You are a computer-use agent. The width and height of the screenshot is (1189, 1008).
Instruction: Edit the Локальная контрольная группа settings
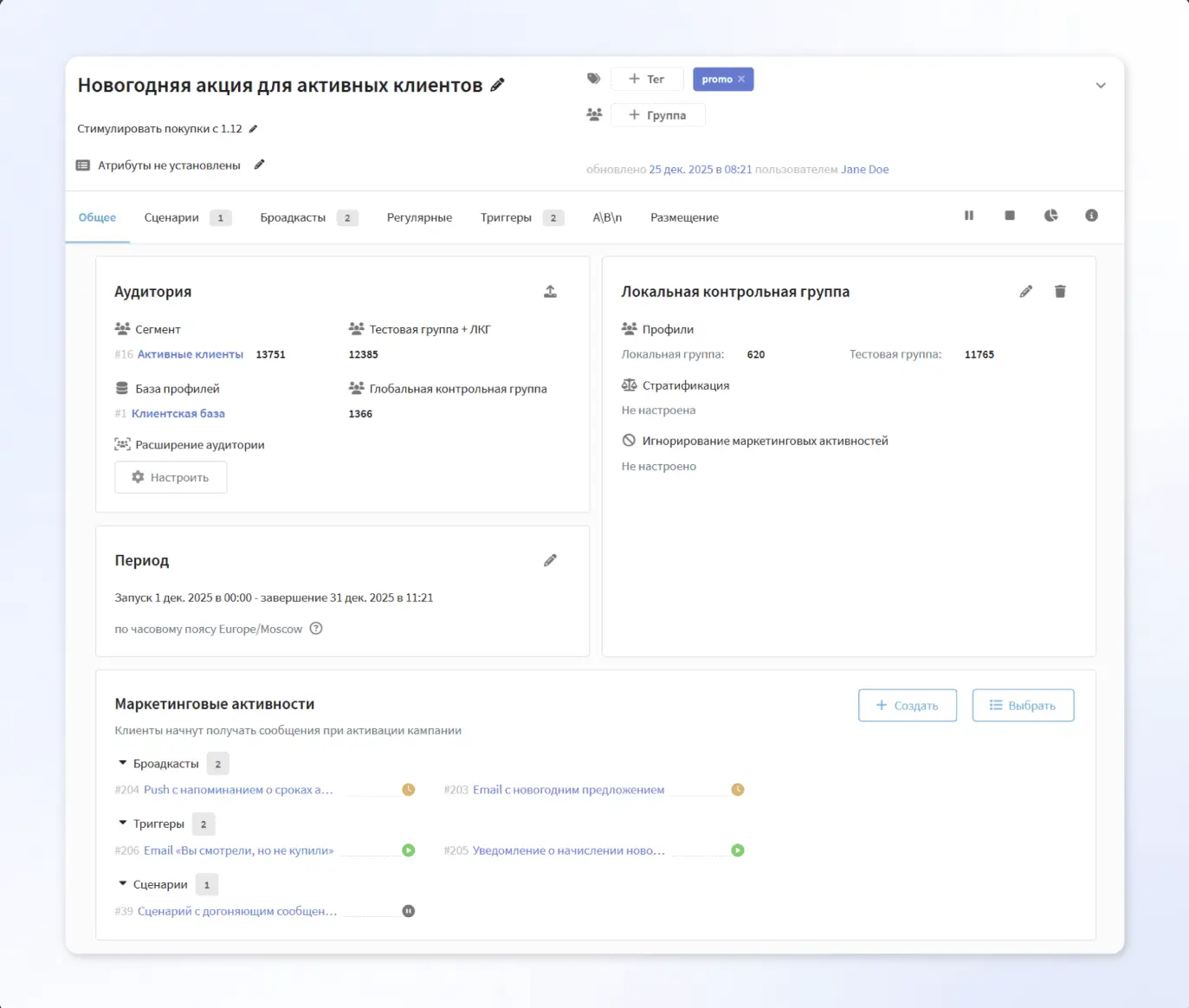1026,292
